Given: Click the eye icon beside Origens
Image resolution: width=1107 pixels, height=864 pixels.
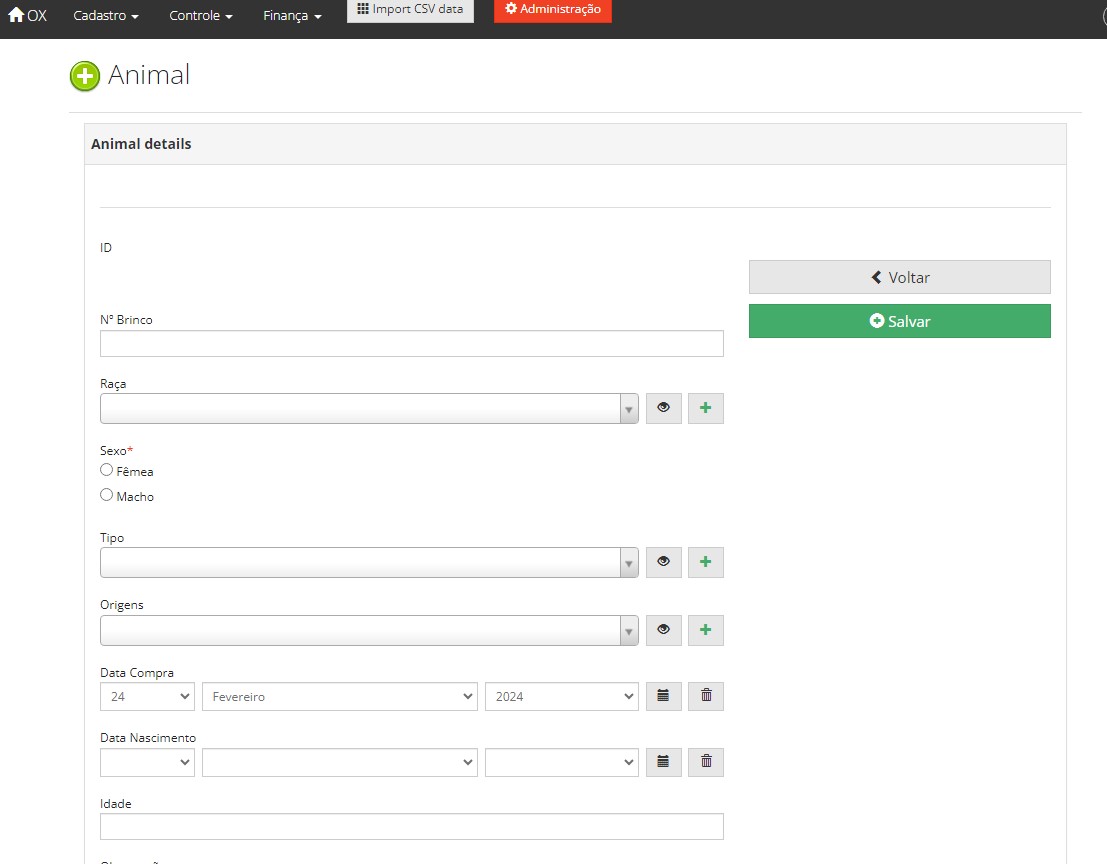Looking at the screenshot, I should point(663,630).
